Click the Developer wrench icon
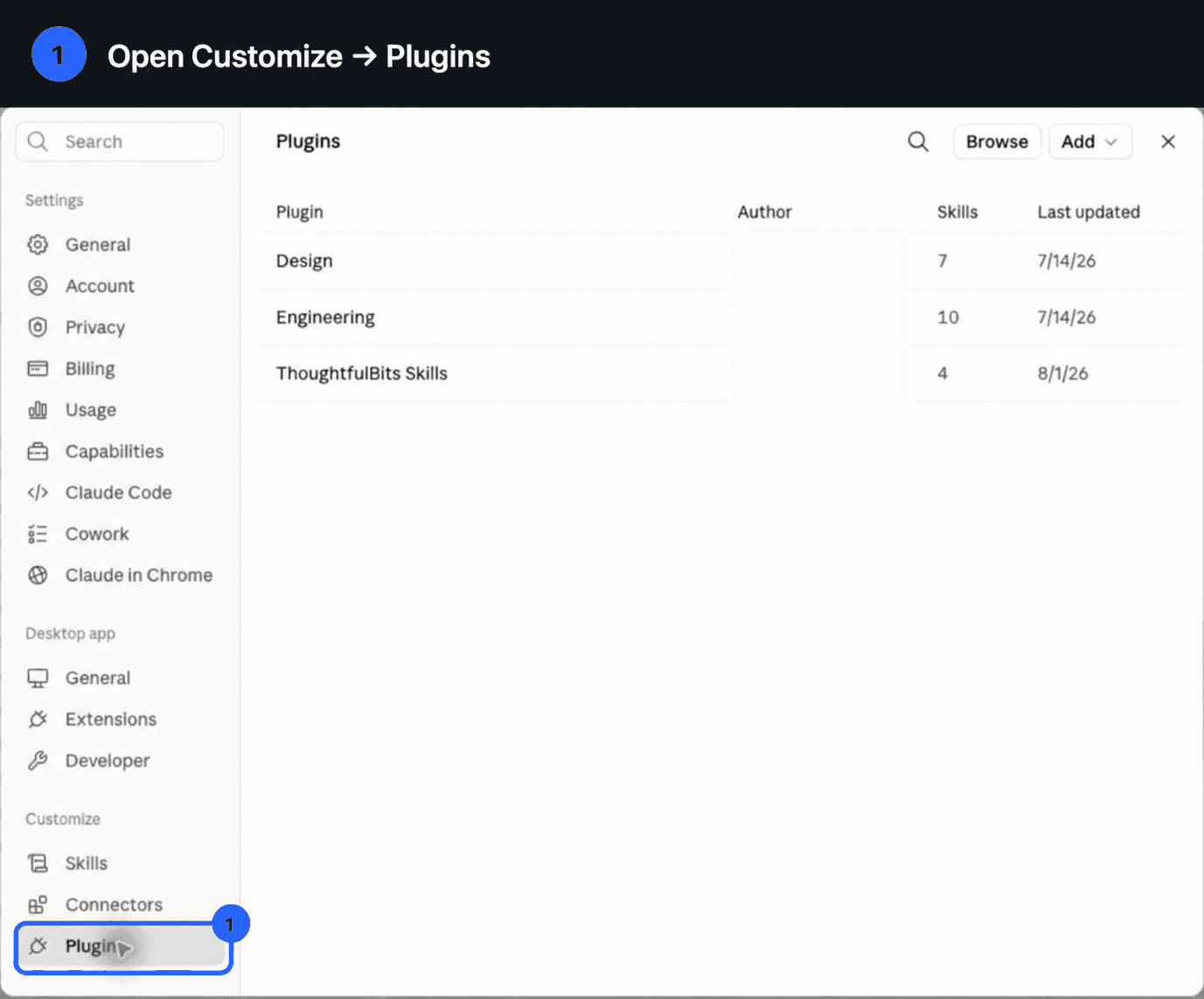The image size is (1204, 999). point(38,760)
